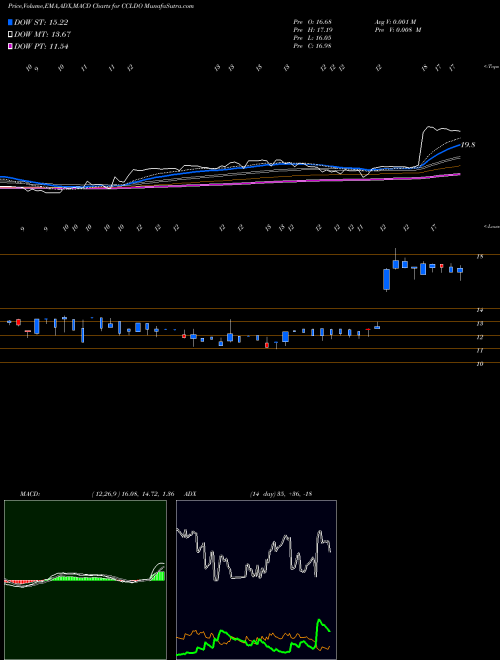Viewport: 500px width, 660px height.
Task: Click the 'DOW PT: 11.54' legend text
Action: 41,46
